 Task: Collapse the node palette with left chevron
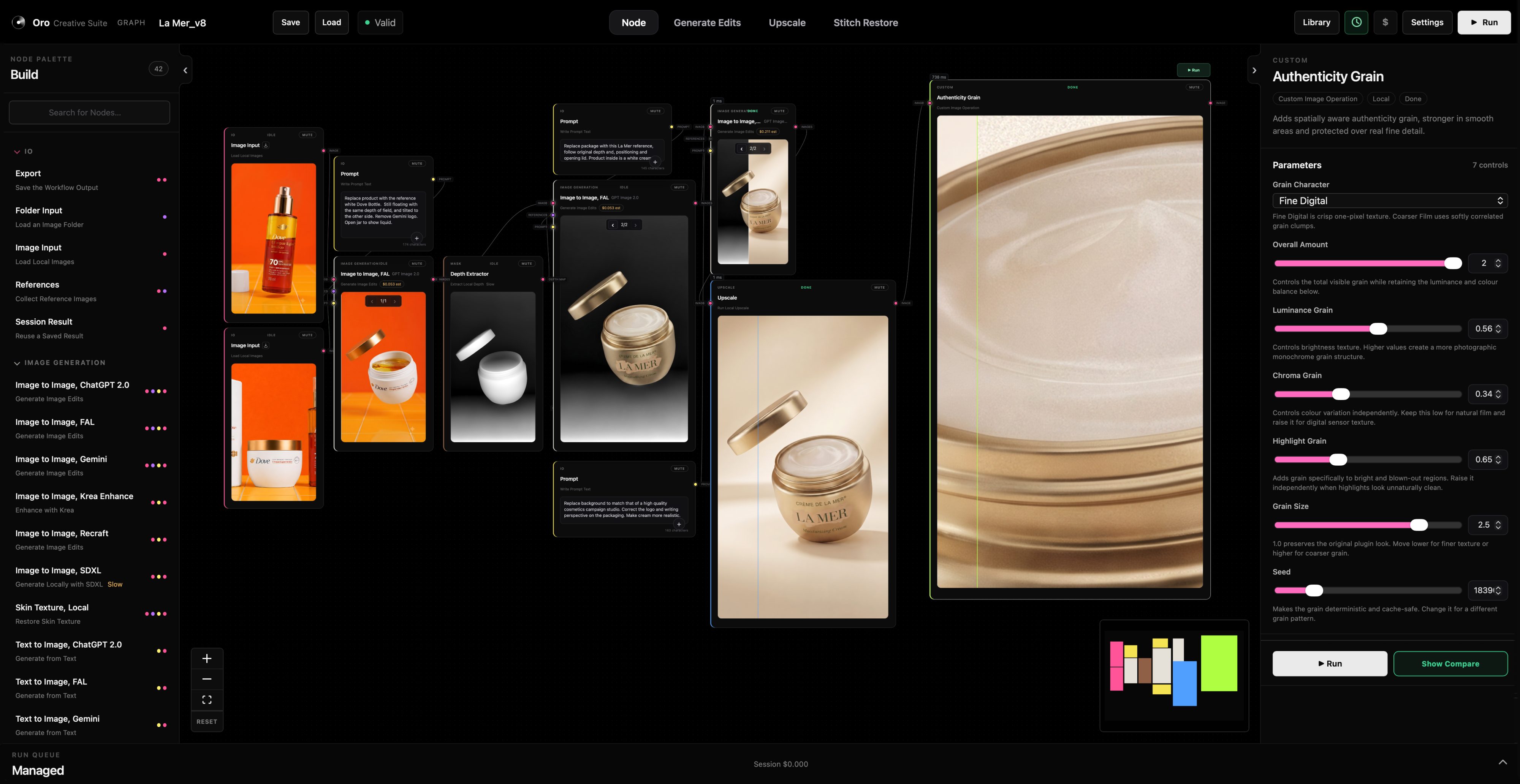[x=185, y=70]
